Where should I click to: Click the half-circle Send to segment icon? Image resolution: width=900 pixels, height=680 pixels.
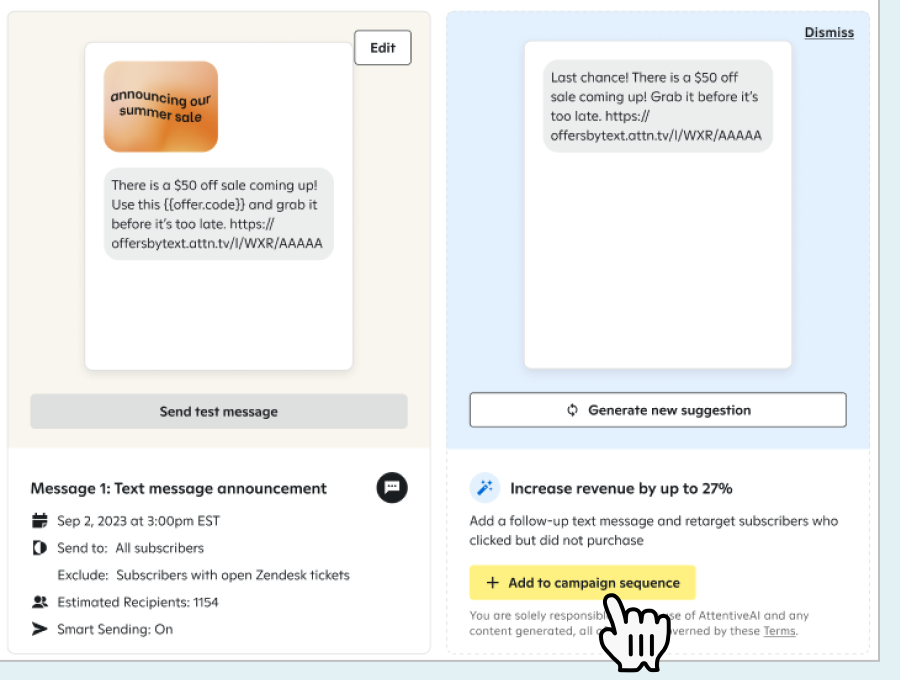(x=40, y=548)
